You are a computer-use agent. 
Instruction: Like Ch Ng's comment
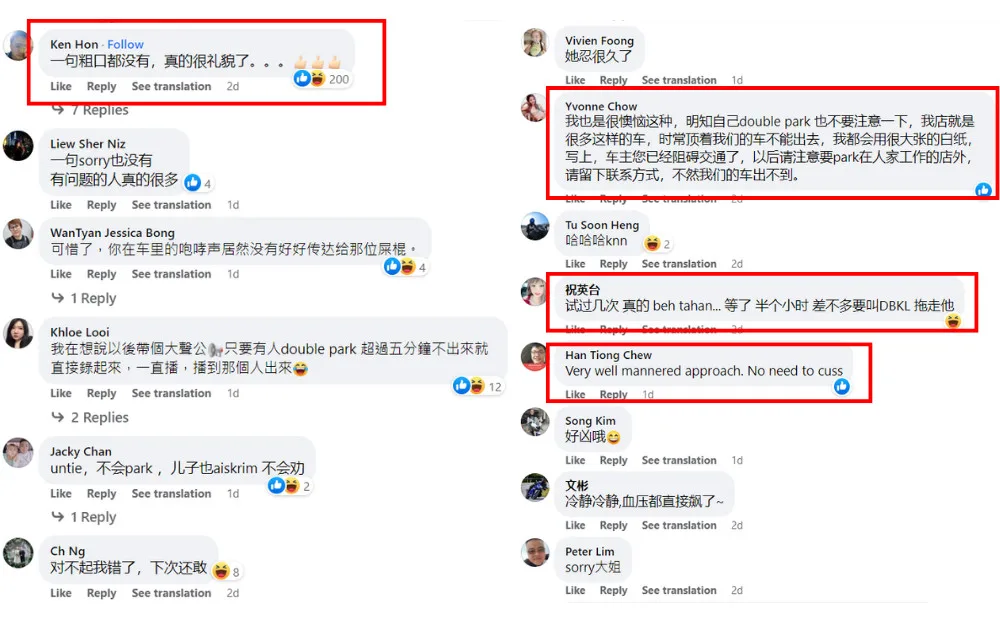tap(61, 593)
